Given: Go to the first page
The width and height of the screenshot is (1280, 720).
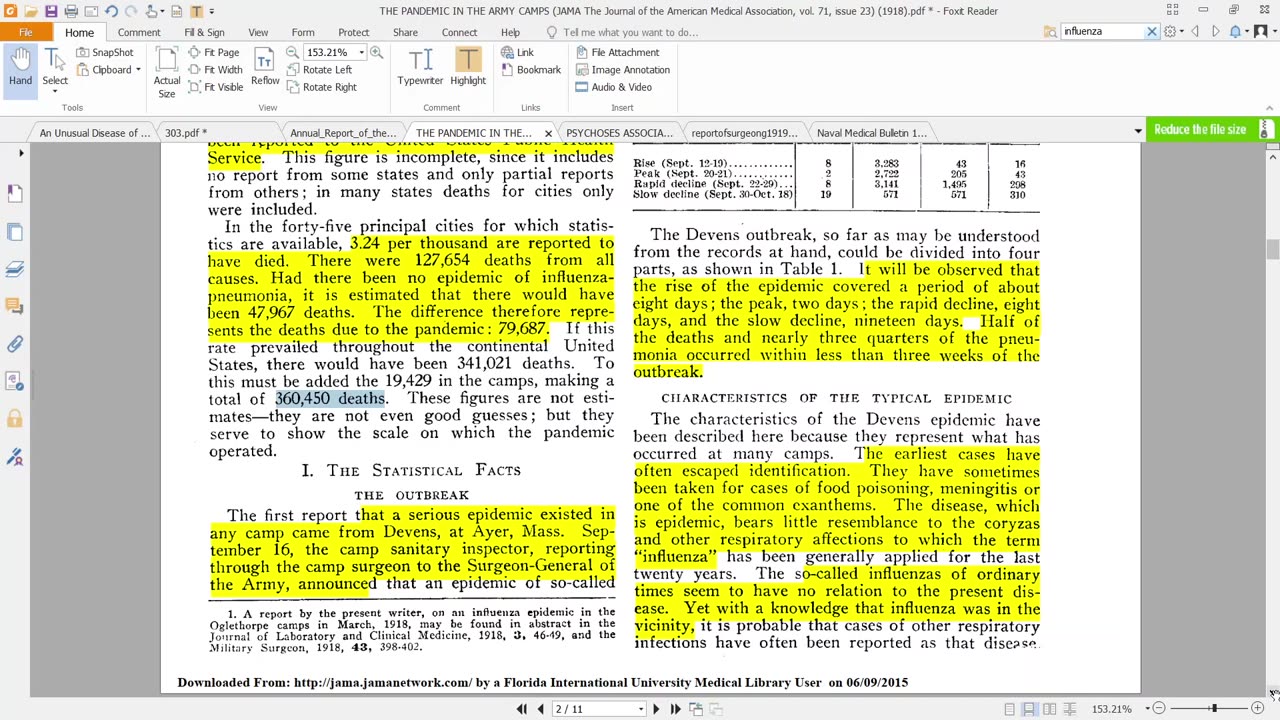Looking at the screenshot, I should pos(521,709).
